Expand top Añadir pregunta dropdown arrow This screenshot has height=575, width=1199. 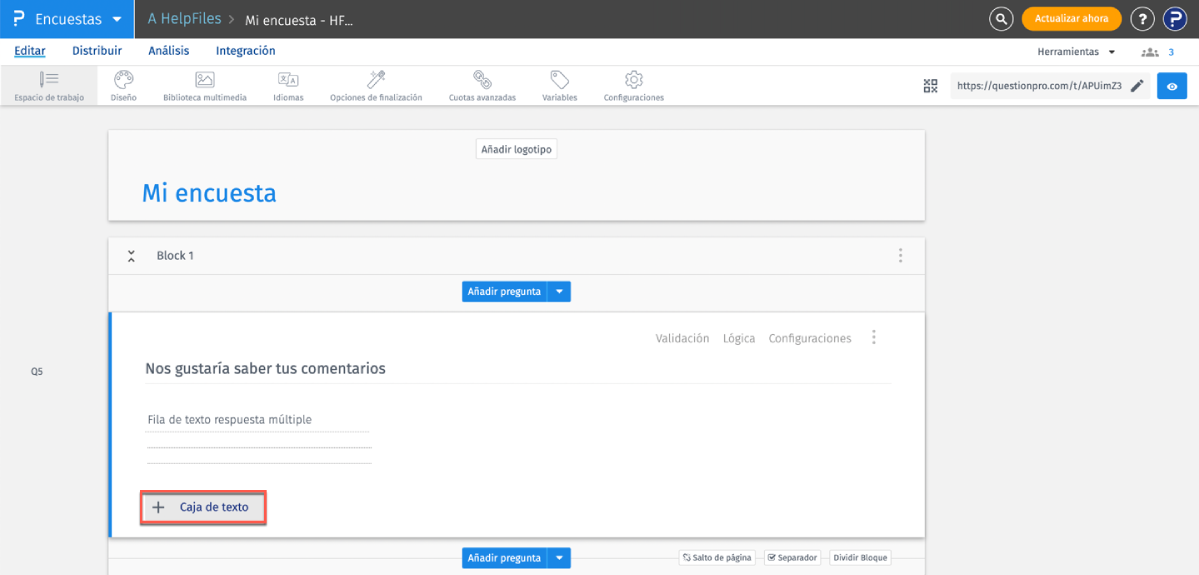tap(560, 292)
